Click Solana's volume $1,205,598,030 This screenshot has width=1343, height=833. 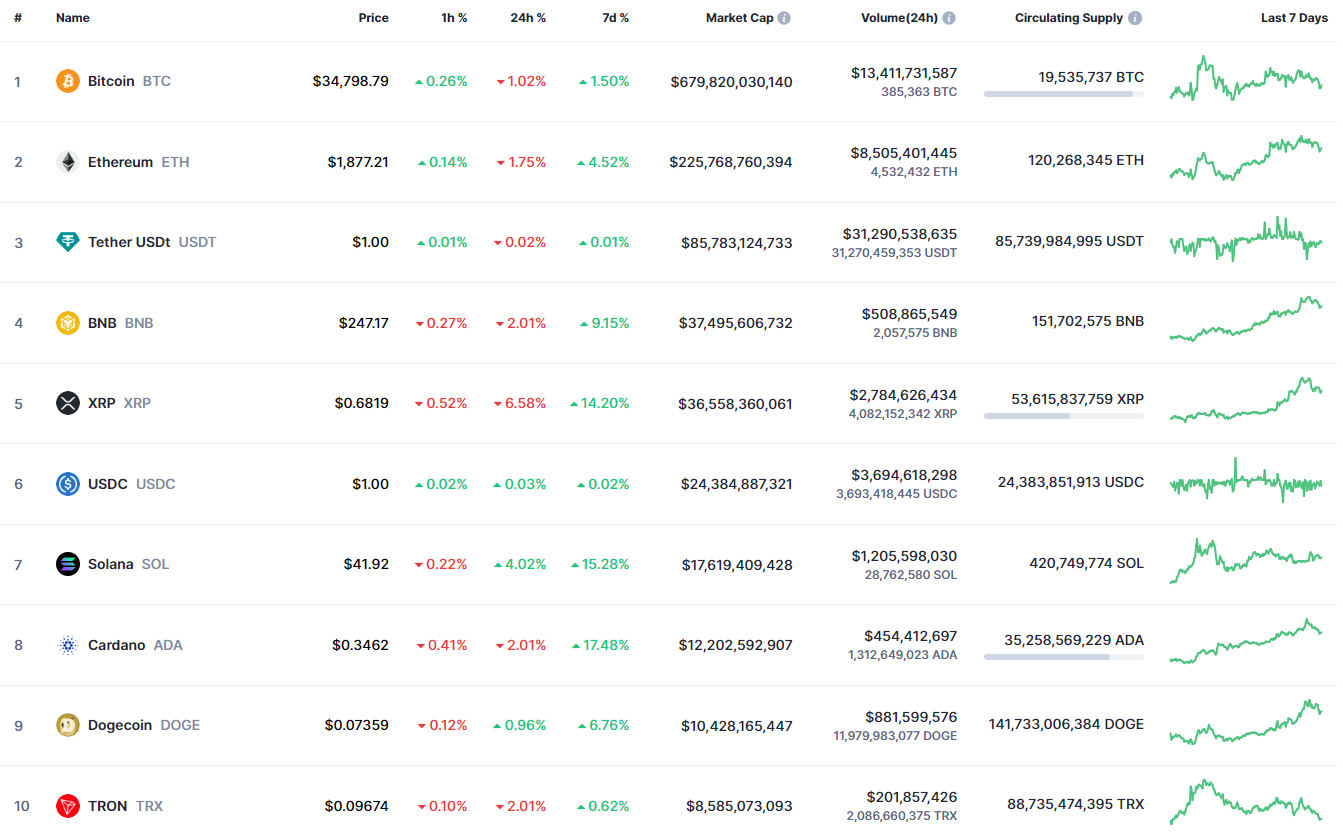coord(904,556)
